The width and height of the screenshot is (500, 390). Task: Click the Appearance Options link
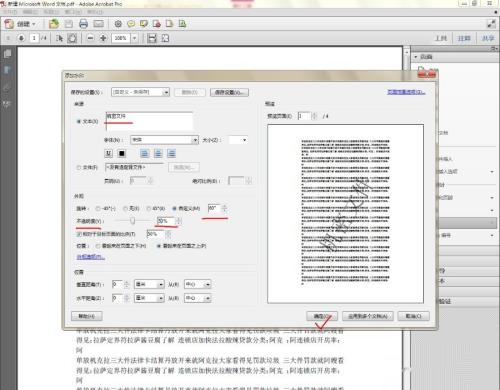point(91,257)
